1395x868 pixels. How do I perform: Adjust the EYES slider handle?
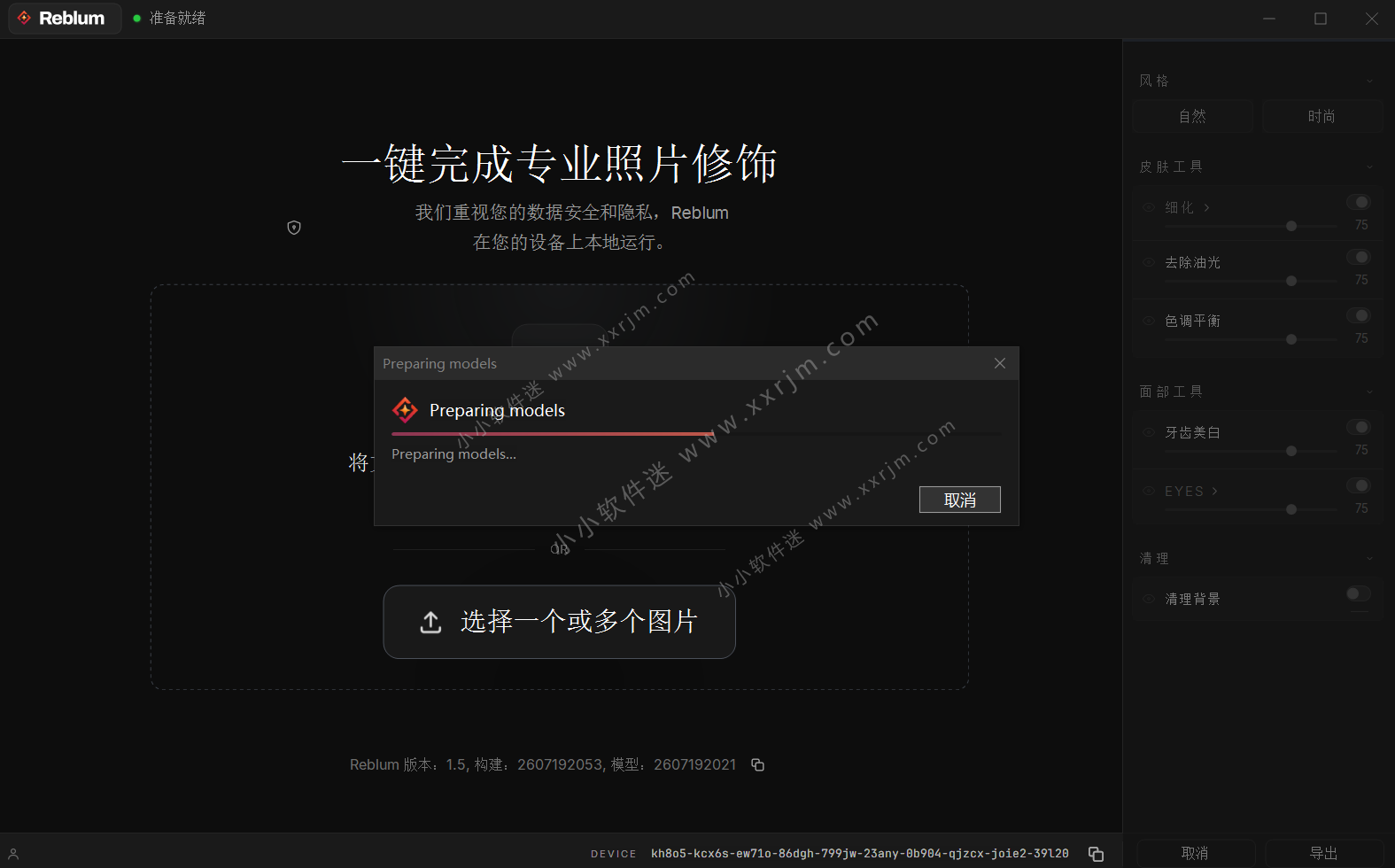tap(1291, 509)
